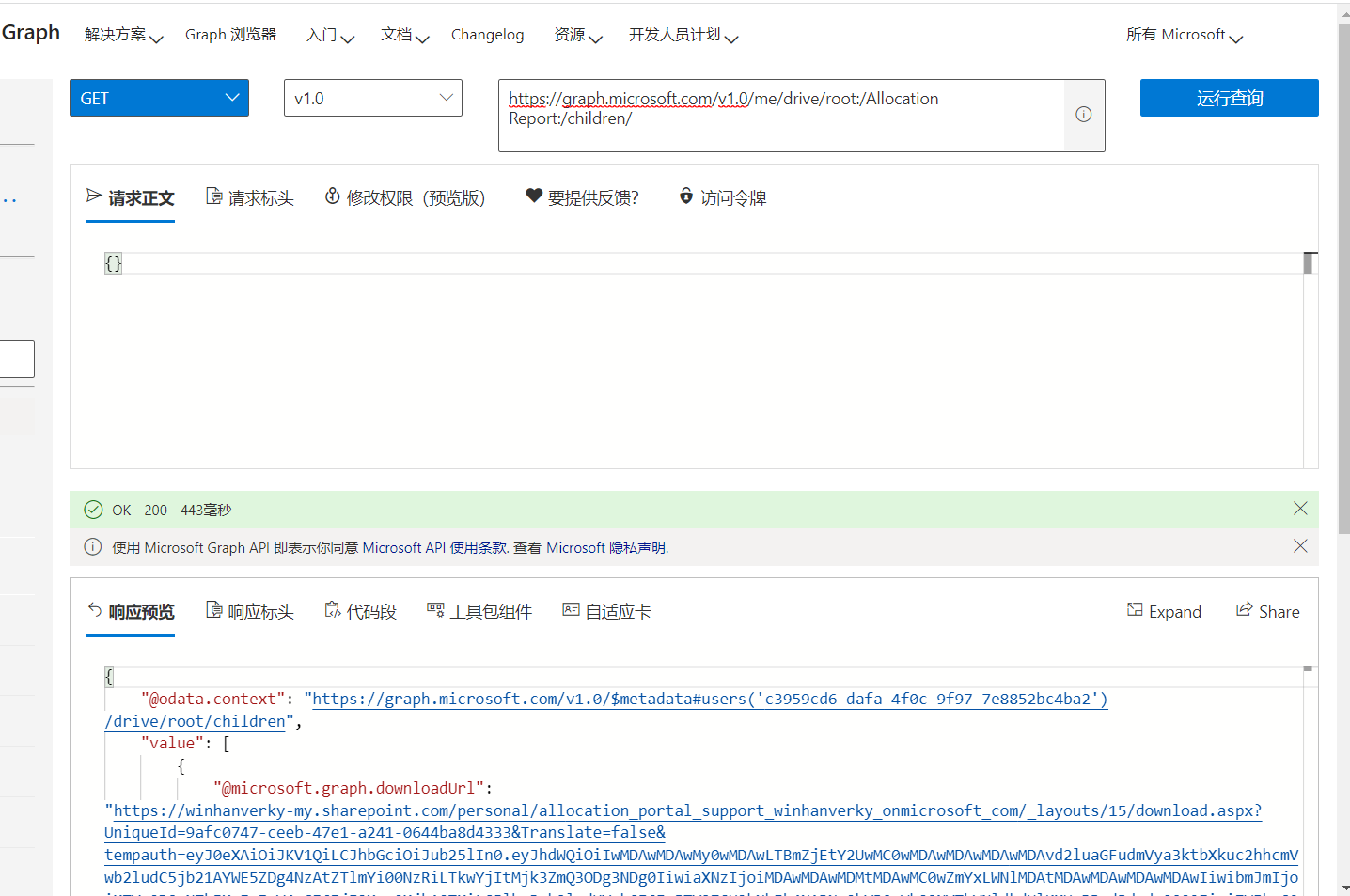Open the Microsoft API 使用条款 link
The width and height of the screenshot is (1350, 896).
pyautogui.click(x=434, y=547)
